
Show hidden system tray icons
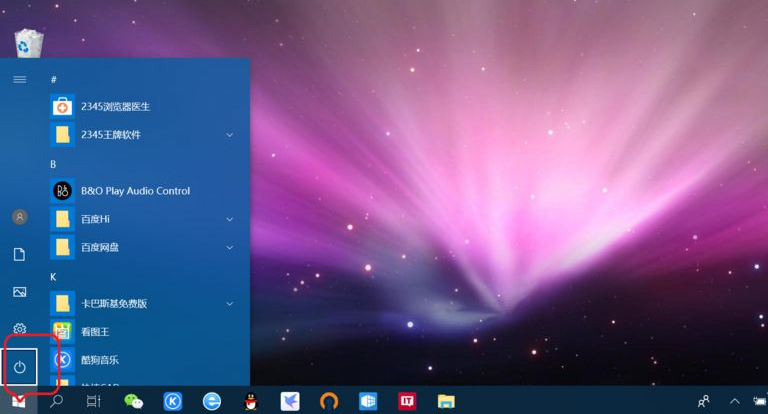tap(734, 401)
